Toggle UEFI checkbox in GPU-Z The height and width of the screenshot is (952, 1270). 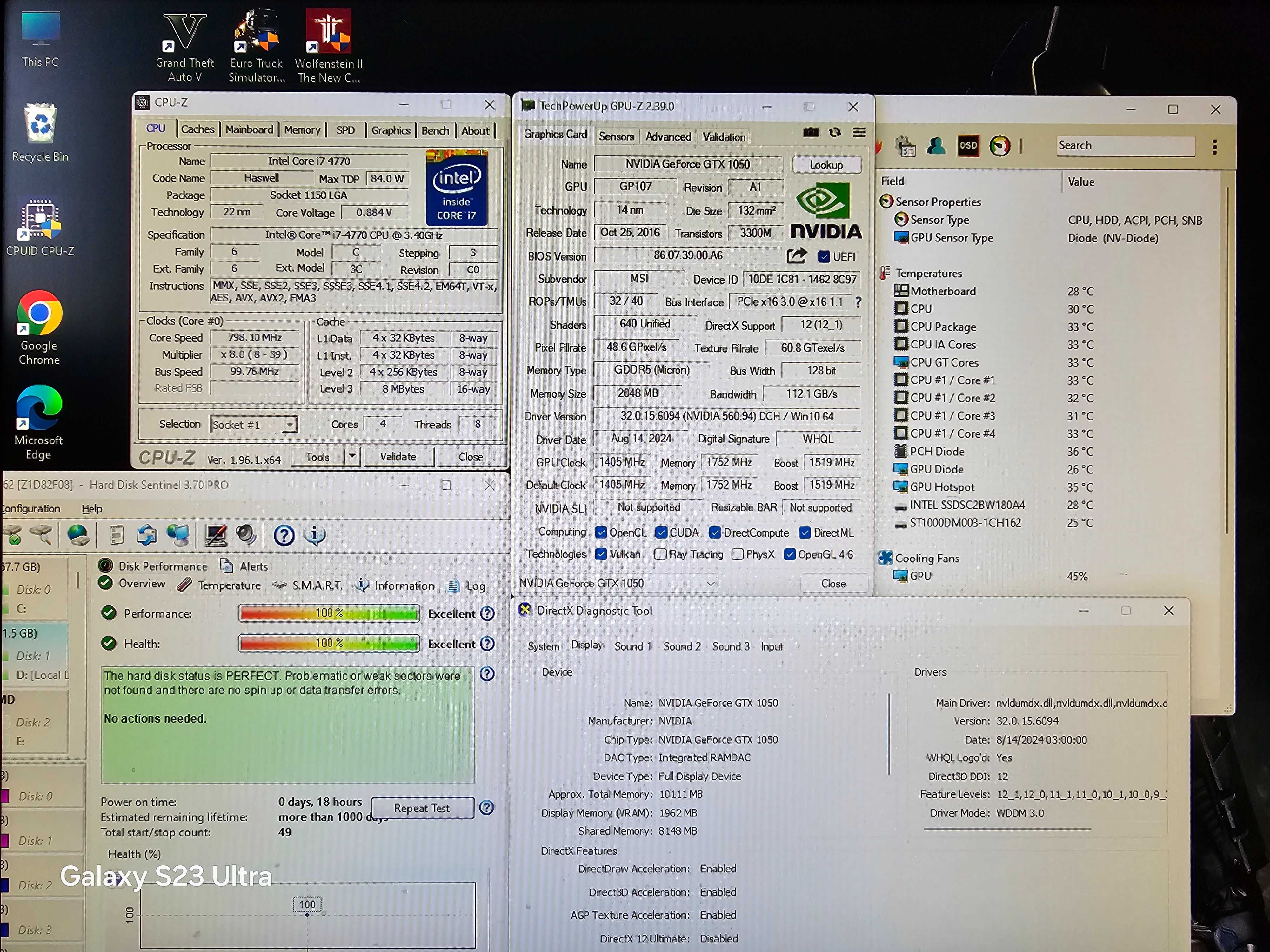(824, 256)
